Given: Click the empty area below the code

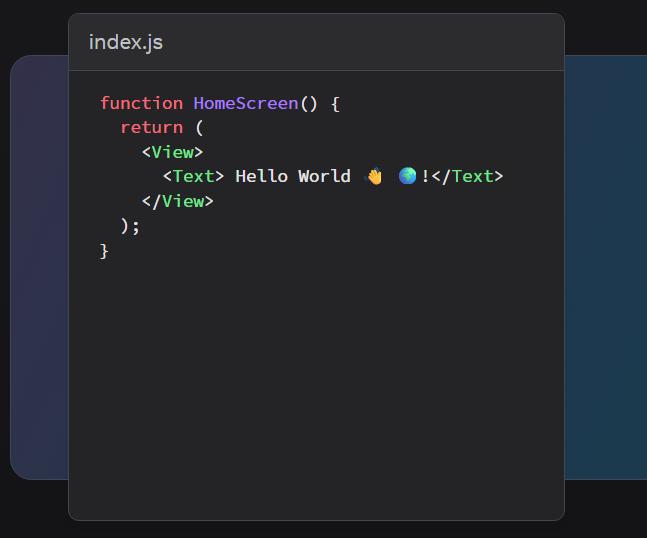Looking at the screenshot, I should (x=316, y=390).
